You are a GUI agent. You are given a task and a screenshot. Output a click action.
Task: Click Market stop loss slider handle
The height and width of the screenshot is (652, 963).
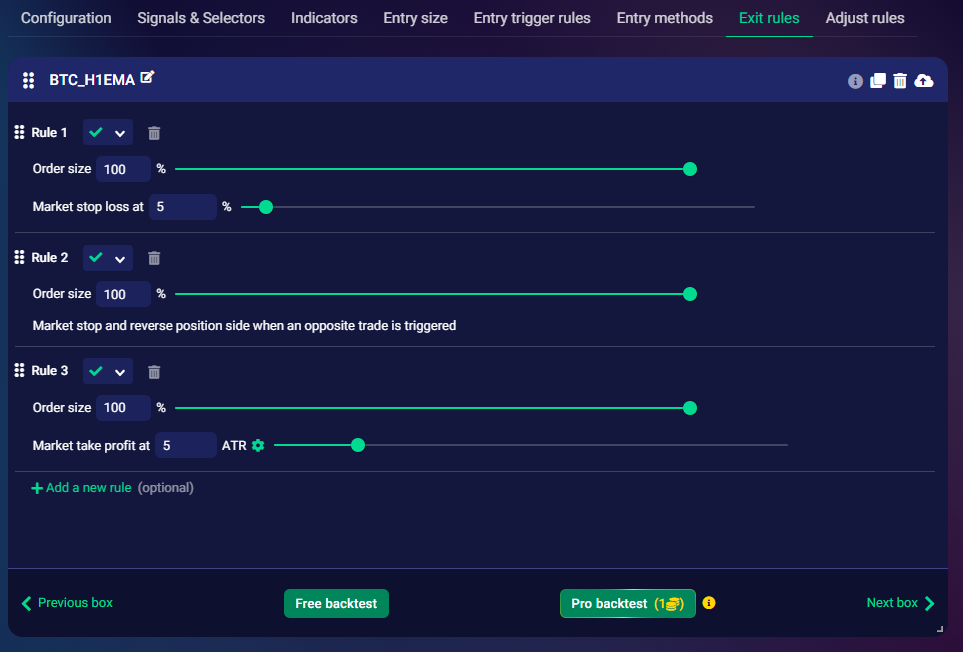(265, 207)
